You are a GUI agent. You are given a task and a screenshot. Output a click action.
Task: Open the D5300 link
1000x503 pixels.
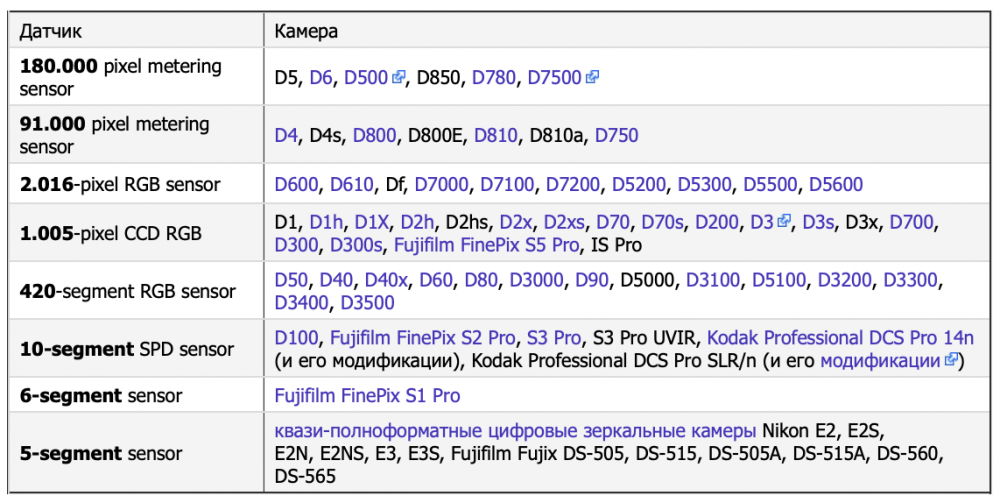pos(705,184)
